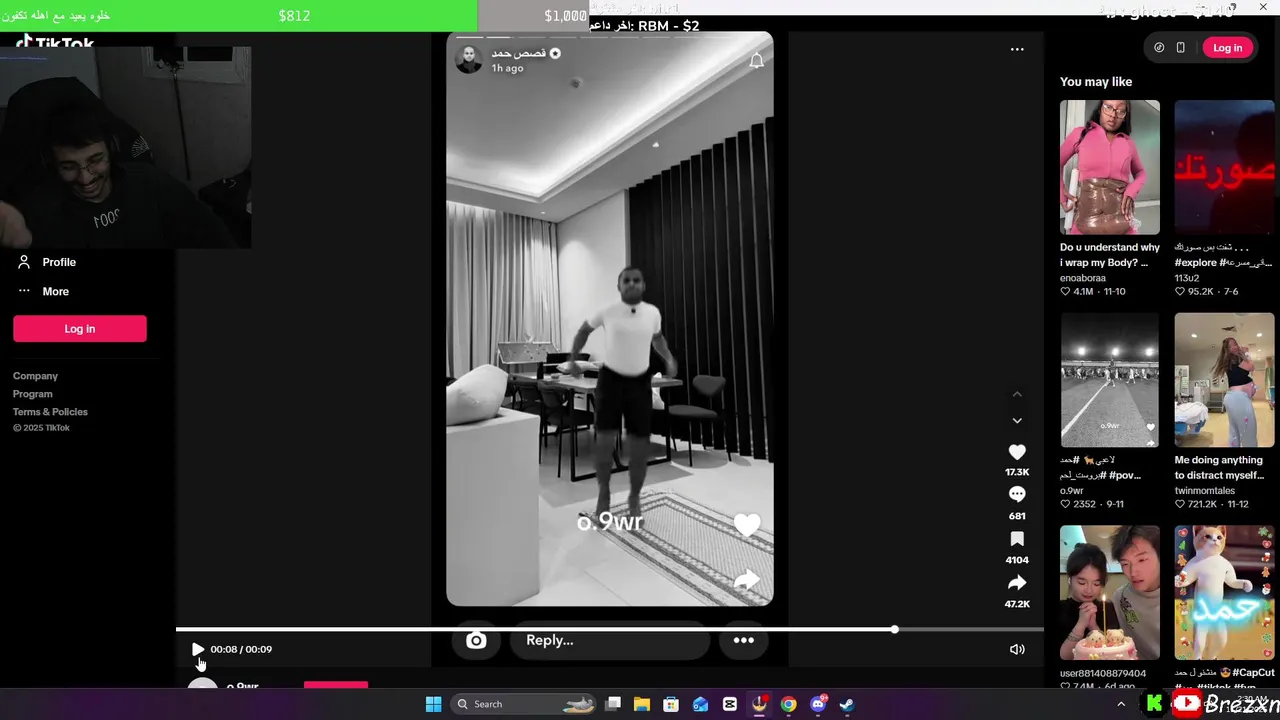The width and height of the screenshot is (1280, 720).
Task: Open the three-dot options menu above the sidebar
Action: [x=1017, y=49]
